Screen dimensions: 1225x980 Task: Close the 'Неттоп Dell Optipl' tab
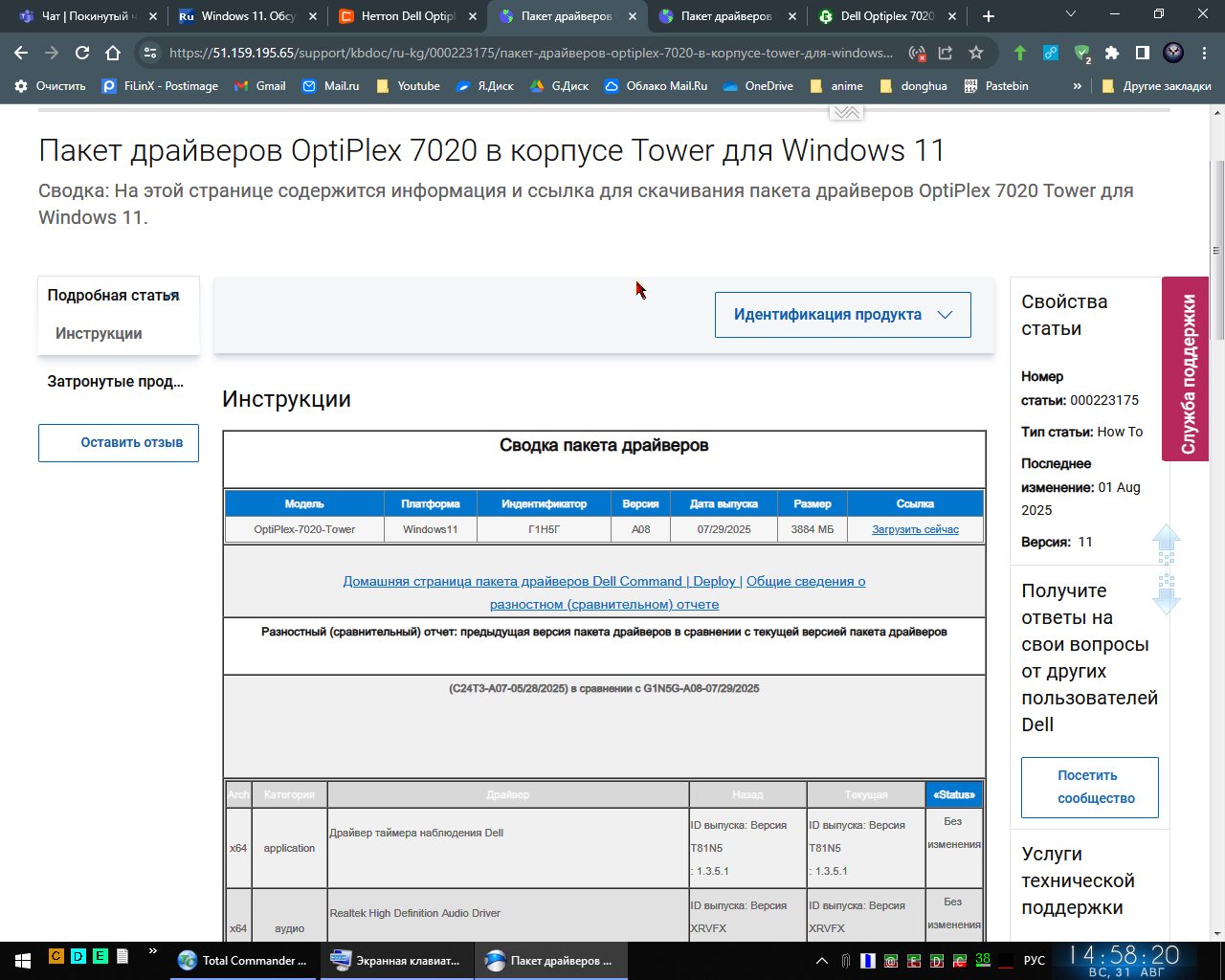tap(472, 16)
